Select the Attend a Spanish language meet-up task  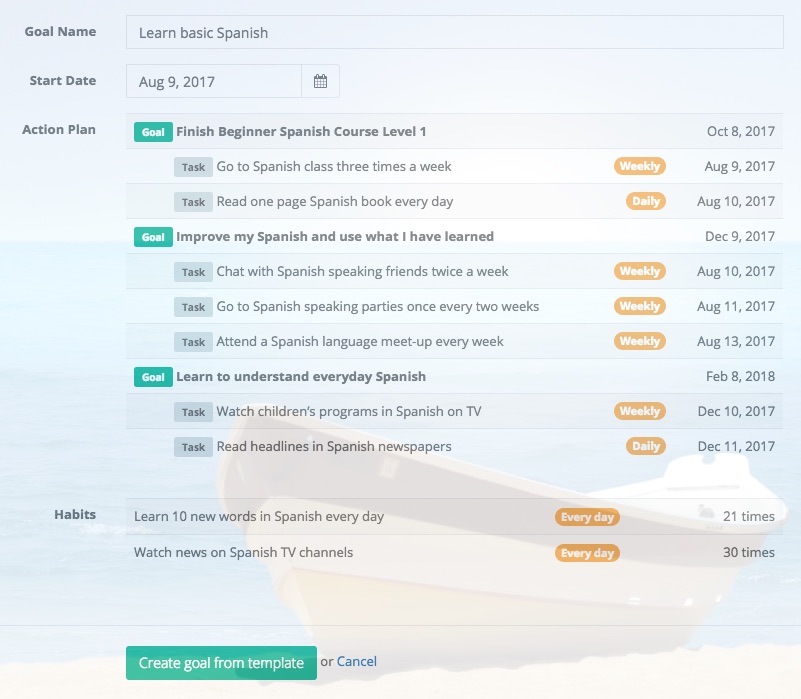360,342
